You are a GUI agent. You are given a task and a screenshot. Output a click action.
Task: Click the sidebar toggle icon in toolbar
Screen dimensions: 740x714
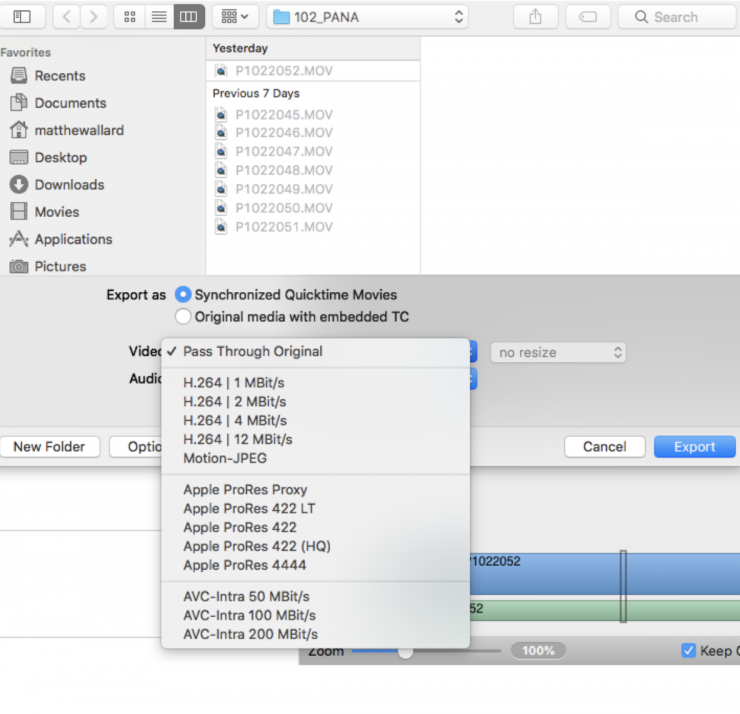tap(21, 17)
